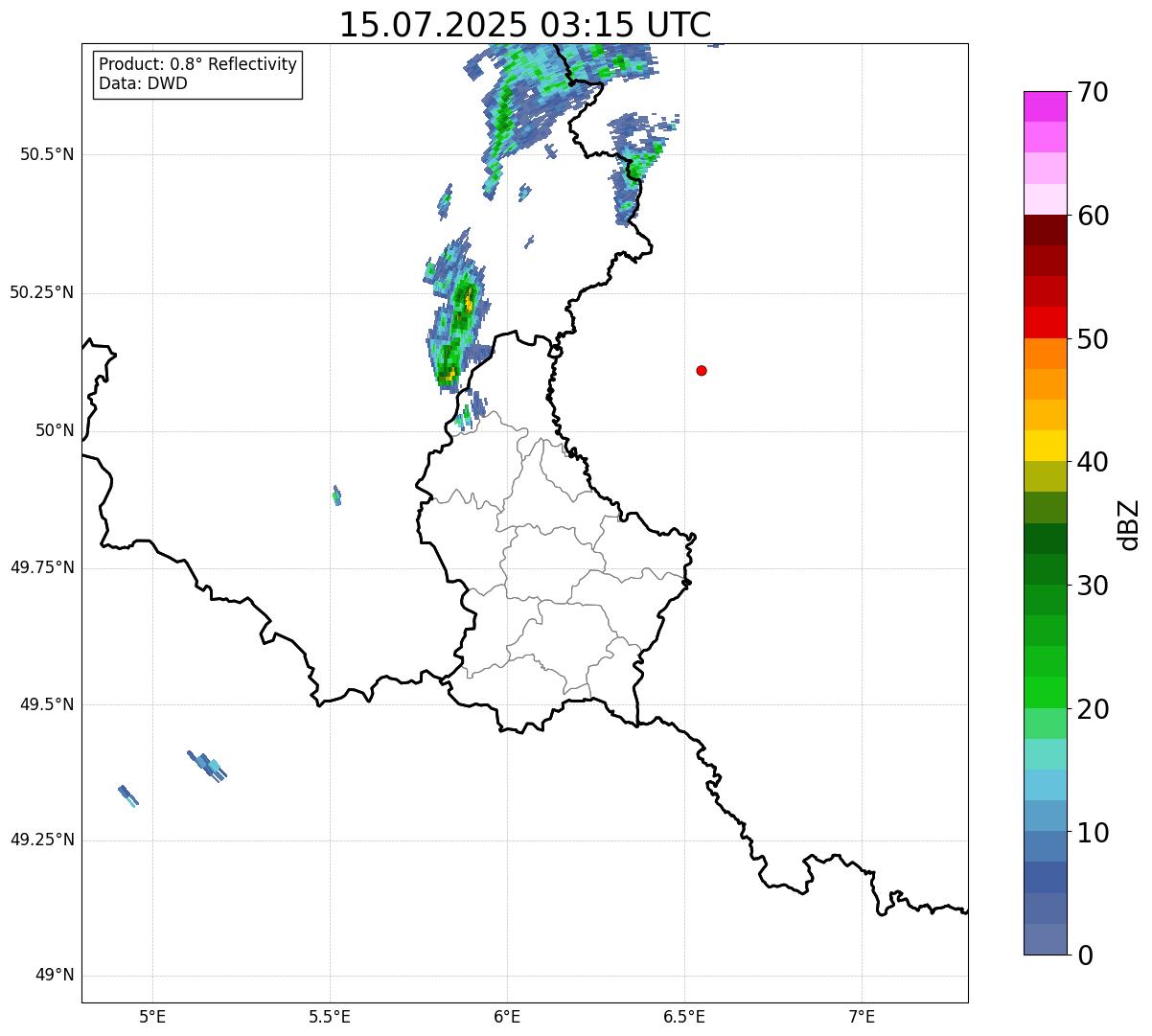Click the 5.5°E longitude label
This screenshot has height=1036, width=1152.
click(x=330, y=1017)
